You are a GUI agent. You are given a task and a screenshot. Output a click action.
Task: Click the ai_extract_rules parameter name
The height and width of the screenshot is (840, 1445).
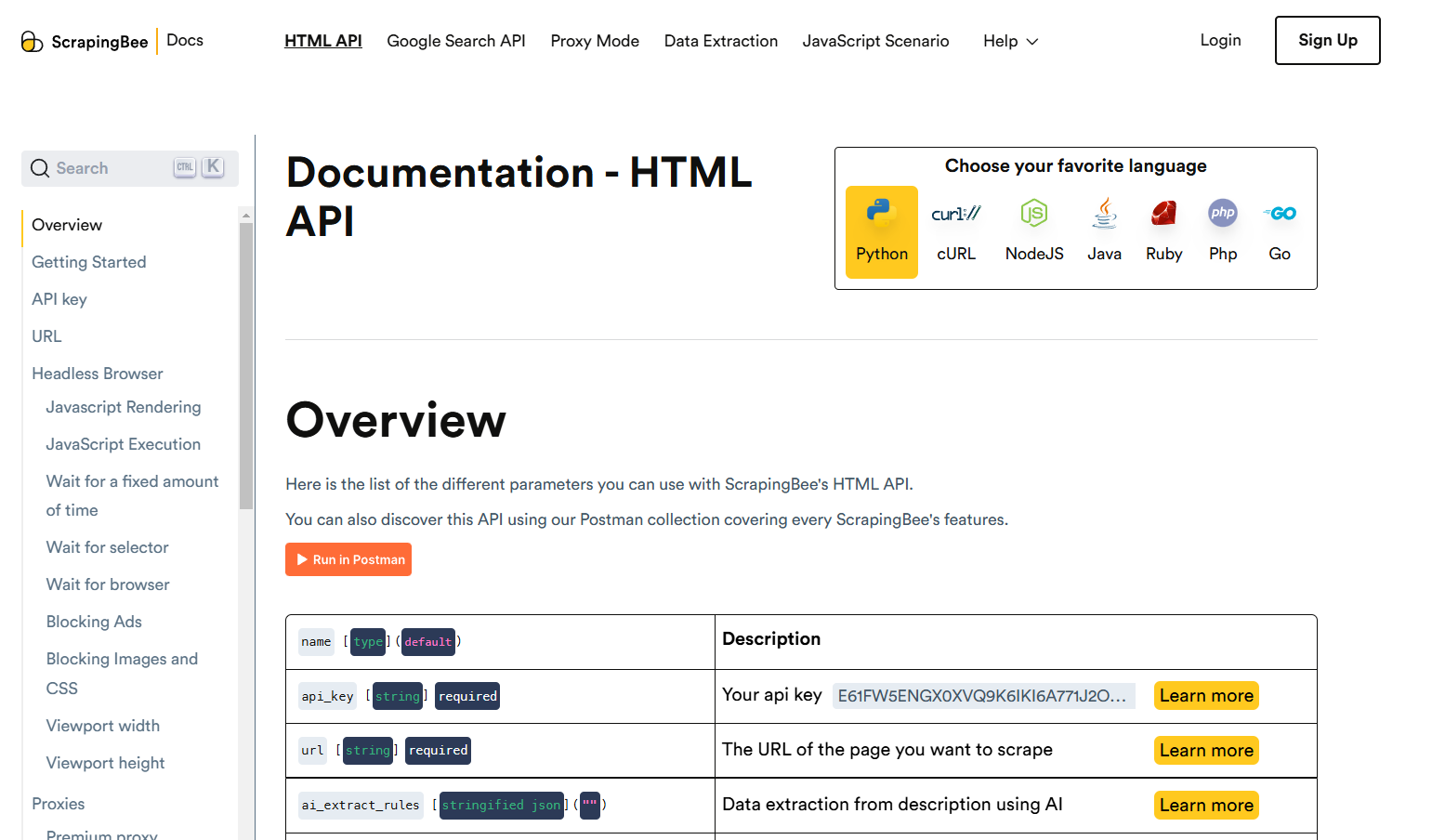pyautogui.click(x=361, y=806)
